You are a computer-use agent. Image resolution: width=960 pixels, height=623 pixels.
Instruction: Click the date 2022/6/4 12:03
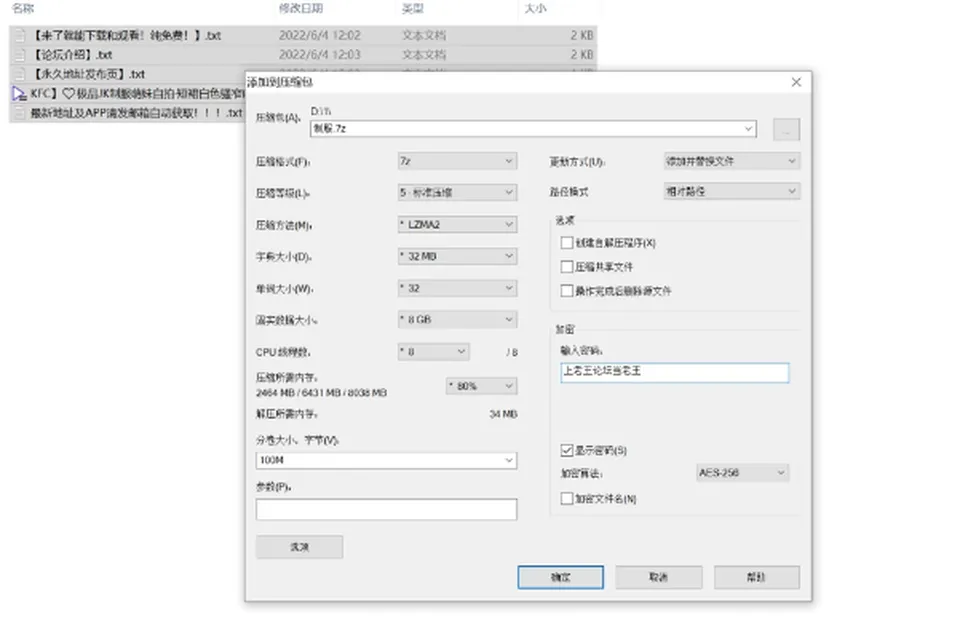coord(320,54)
